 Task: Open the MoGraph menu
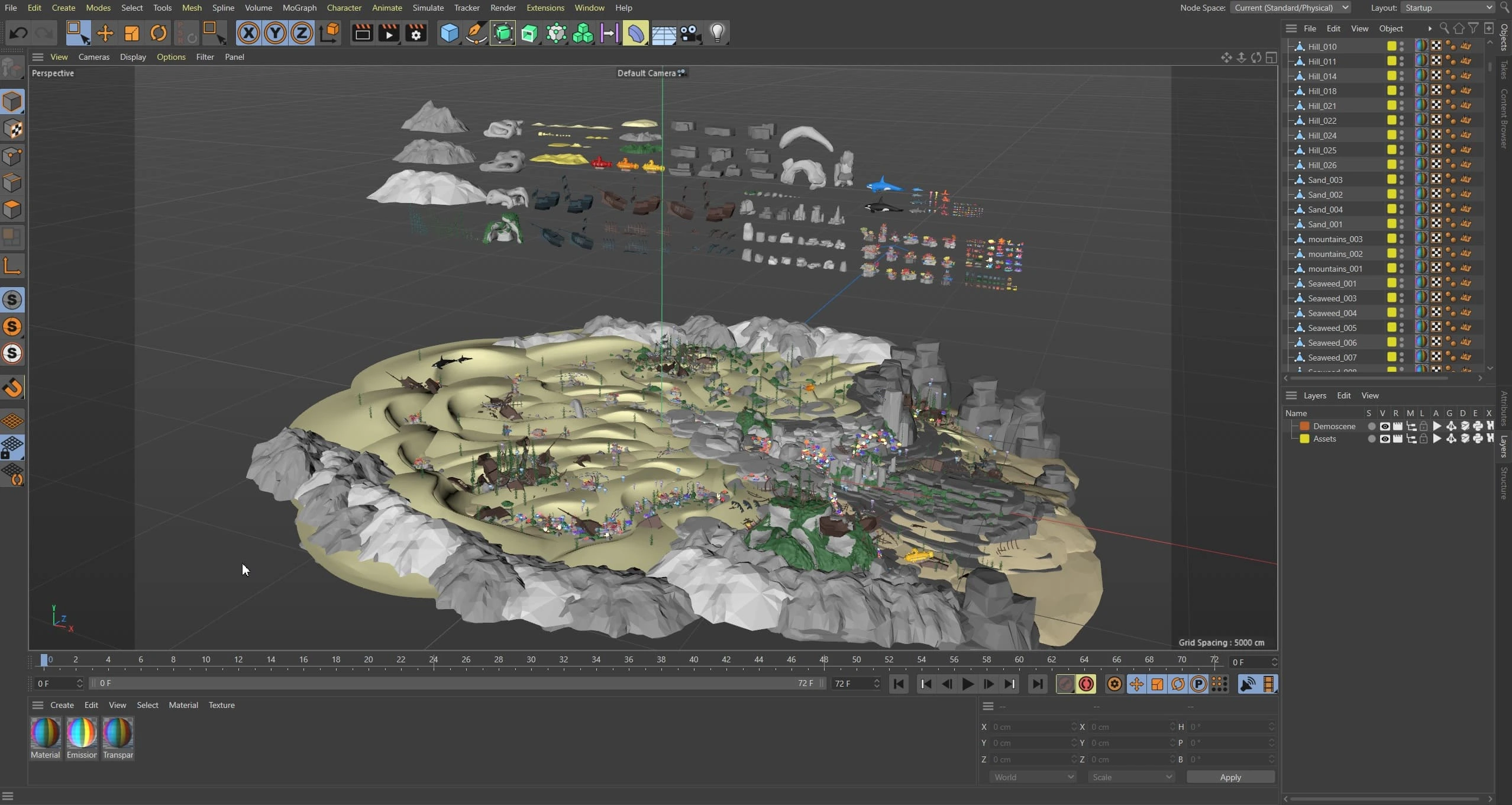click(x=299, y=8)
